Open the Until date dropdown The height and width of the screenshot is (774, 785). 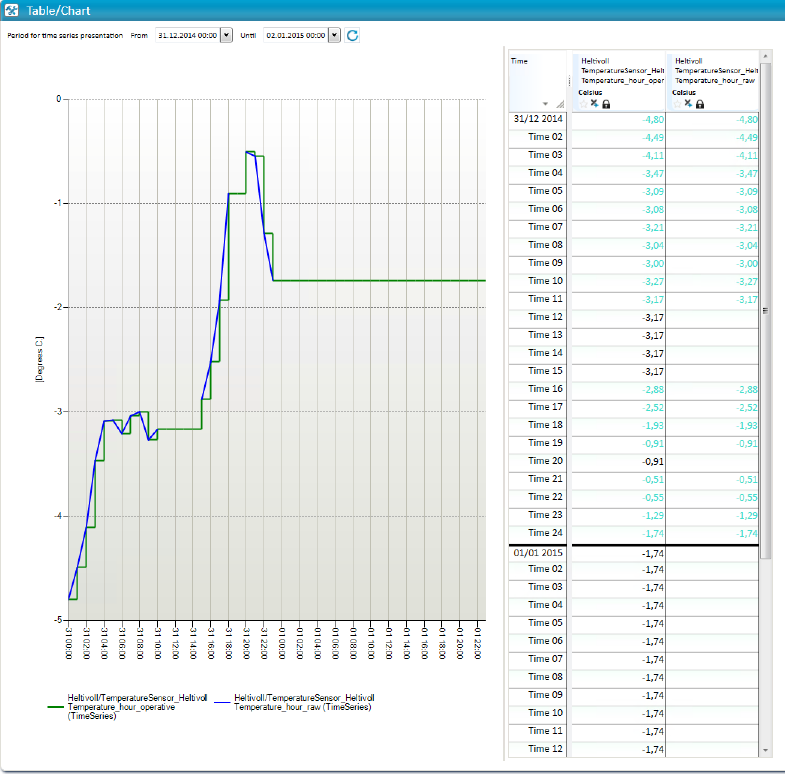(334, 35)
